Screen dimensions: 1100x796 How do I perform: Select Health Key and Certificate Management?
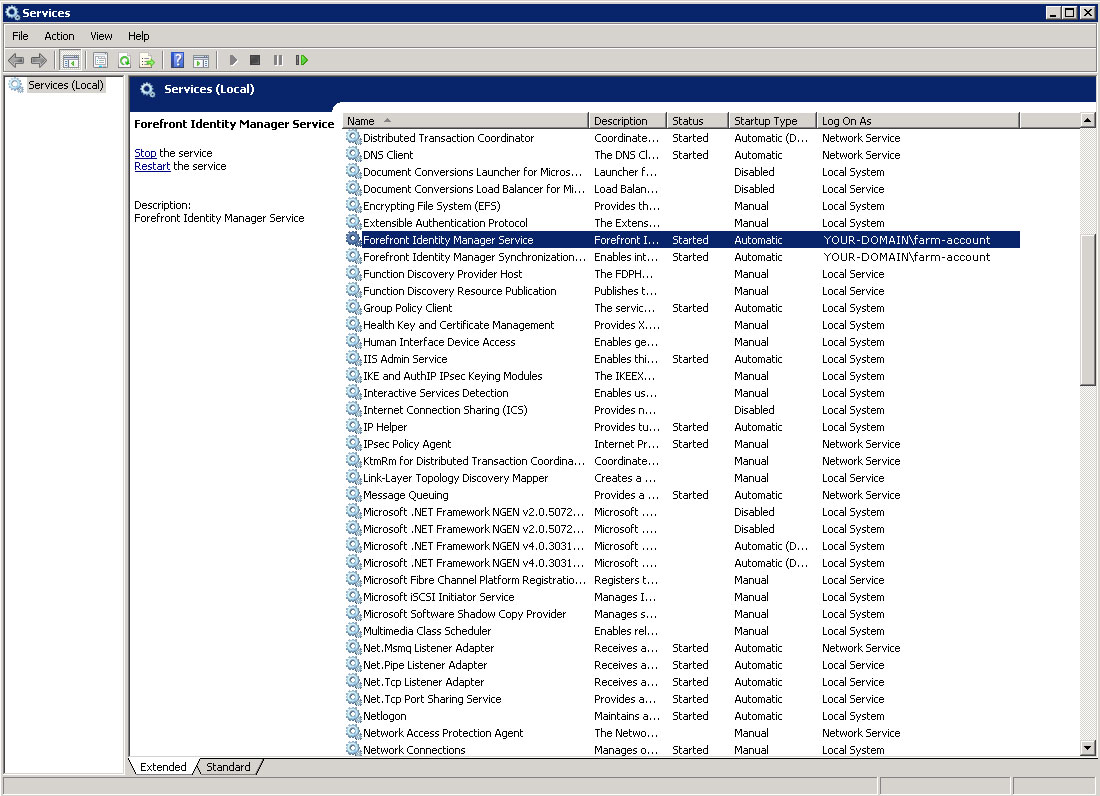point(680,325)
